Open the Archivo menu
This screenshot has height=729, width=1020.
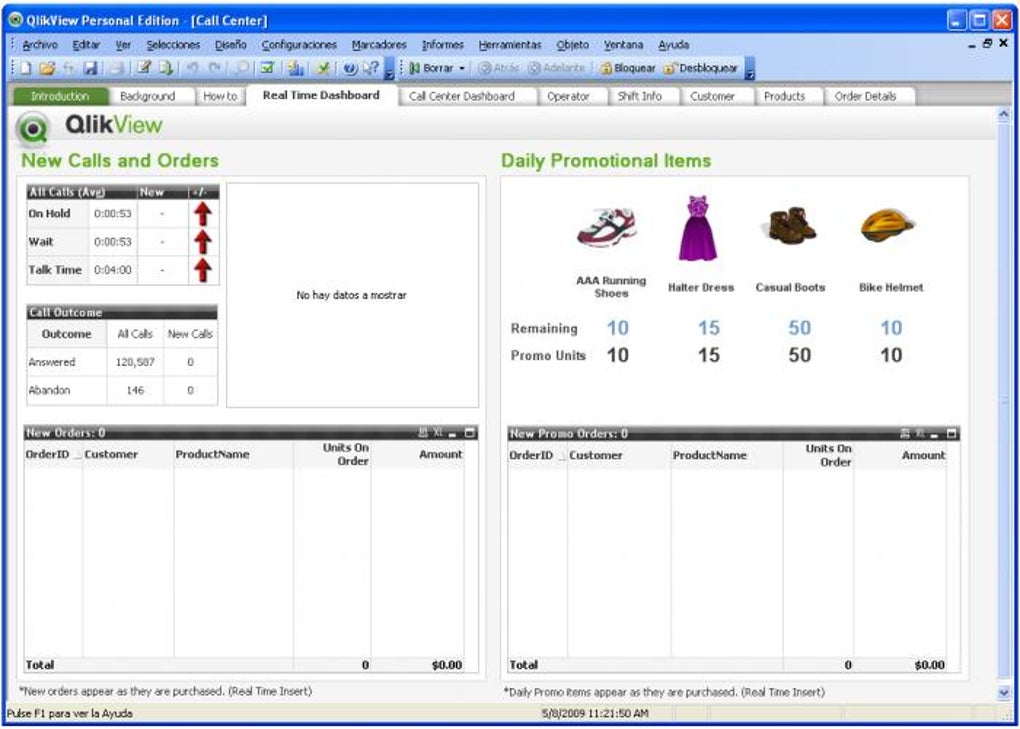click(x=40, y=45)
